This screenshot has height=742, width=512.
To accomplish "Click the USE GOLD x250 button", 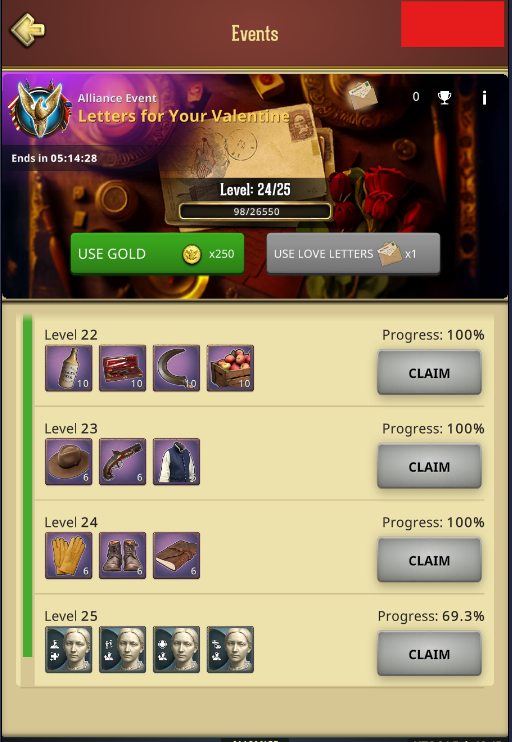I will 158,254.
